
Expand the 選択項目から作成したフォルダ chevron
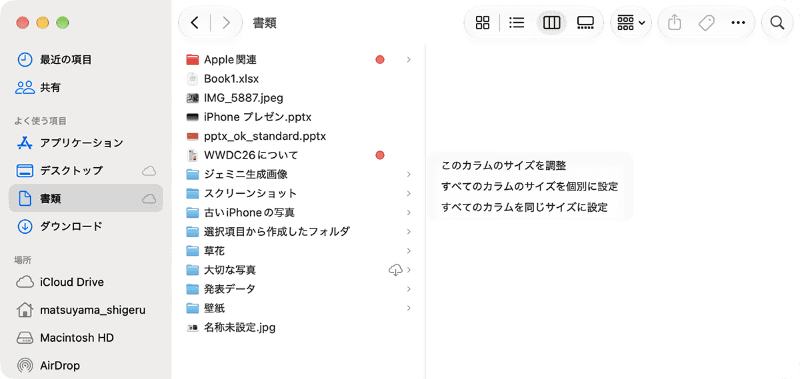click(x=409, y=232)
